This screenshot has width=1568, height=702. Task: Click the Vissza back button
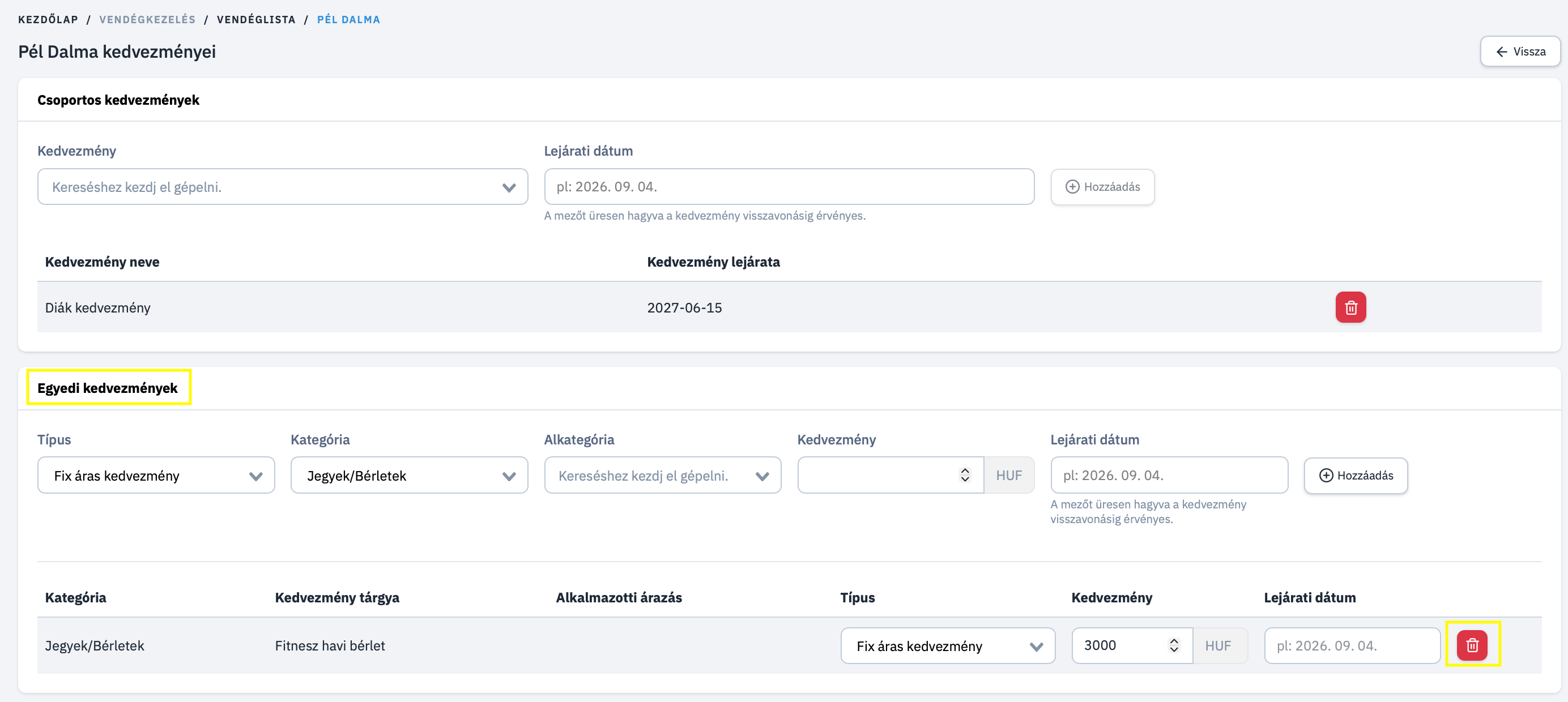[x=1520, y=52]
